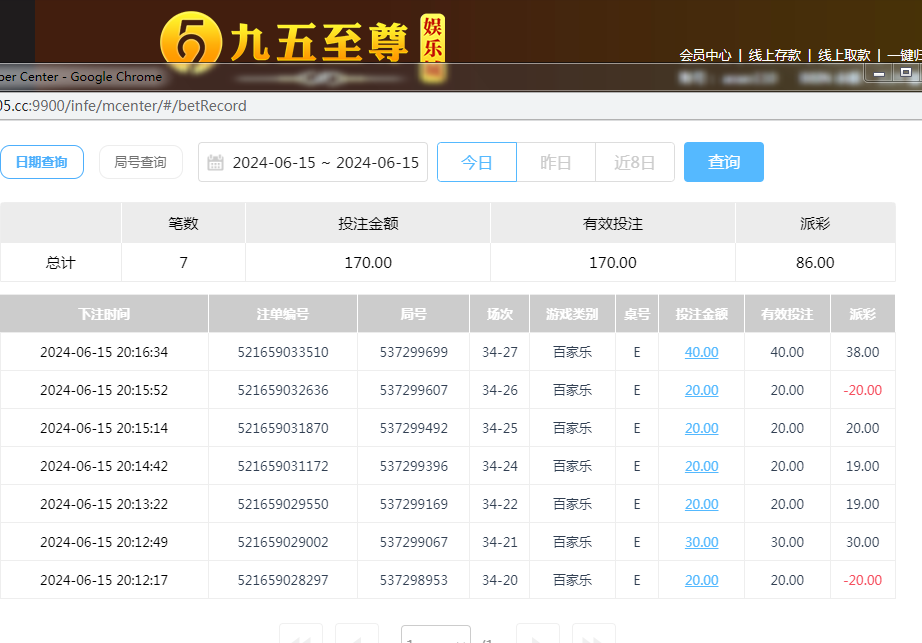Click the calendar icon in date field
Image resolution: width=922 pixels, height=643 pixels.
pyautogui.click(x=215, y=163)
